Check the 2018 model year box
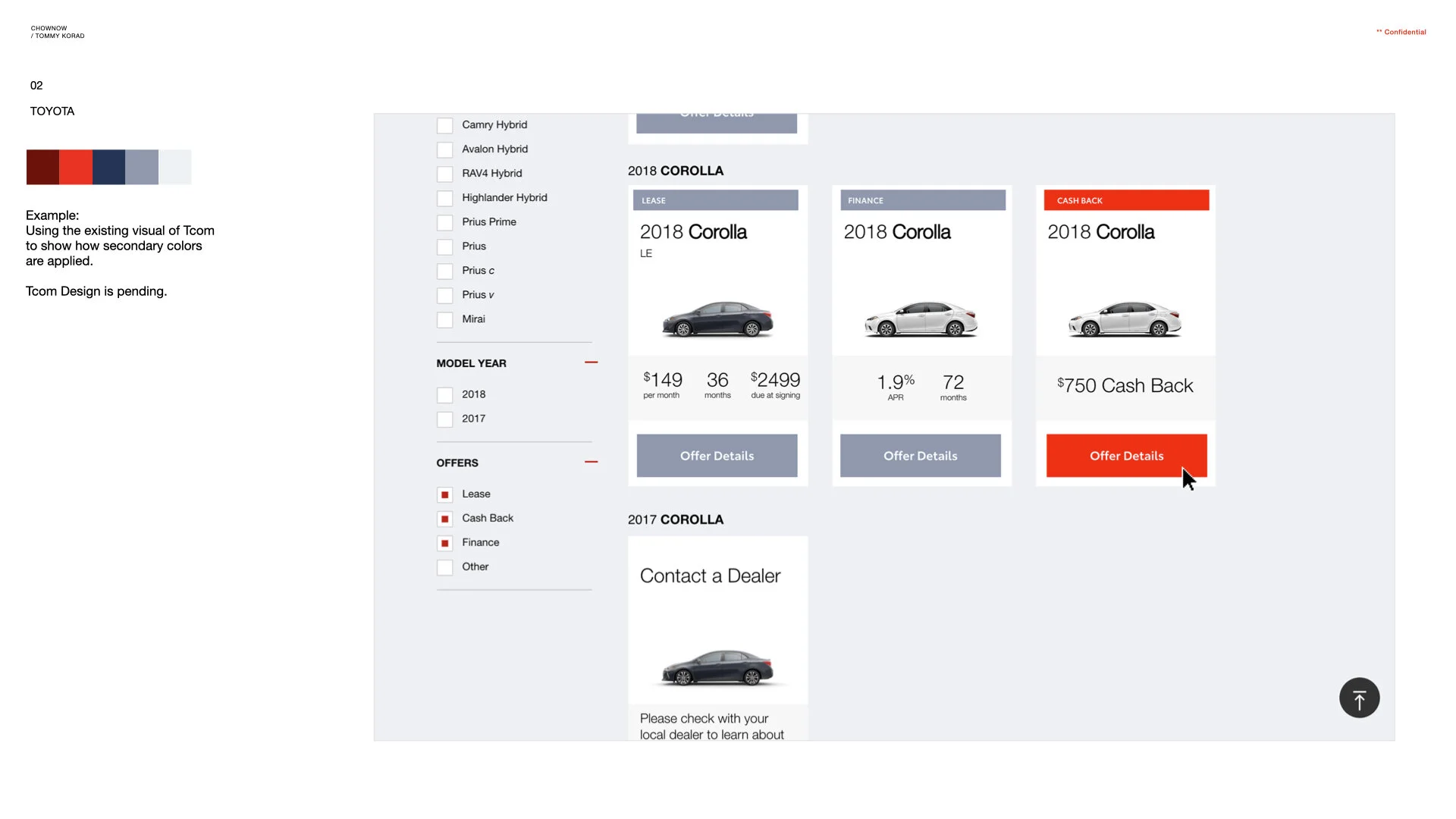 445,395
